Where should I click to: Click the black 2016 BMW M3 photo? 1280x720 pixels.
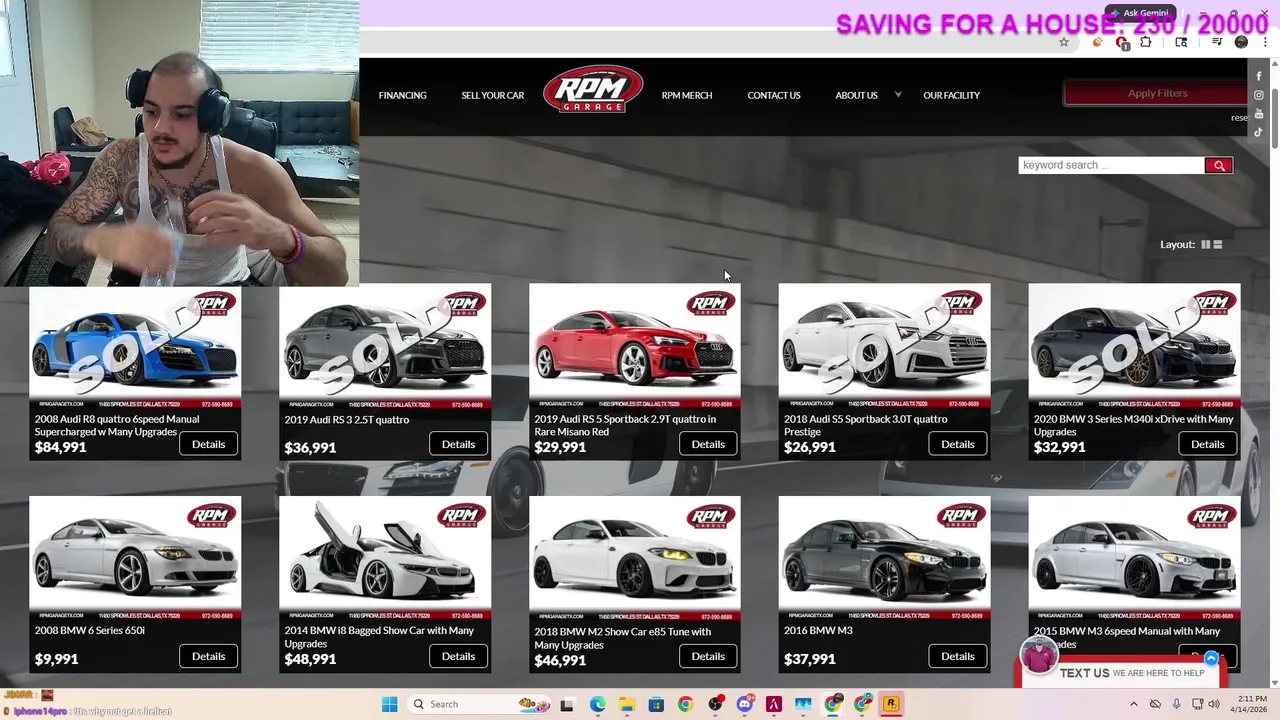(885, 559)
